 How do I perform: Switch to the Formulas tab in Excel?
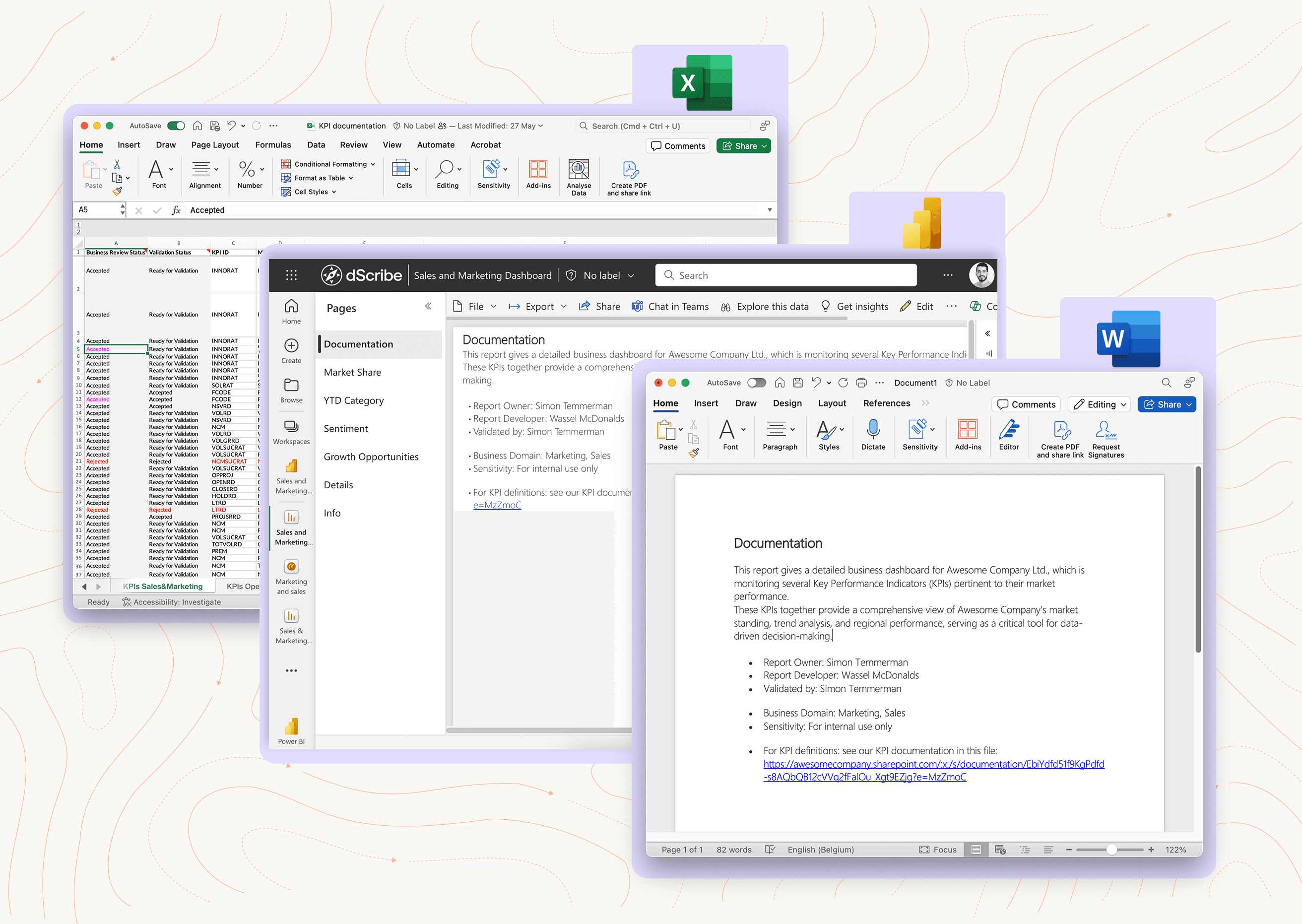tap(272, 145)
